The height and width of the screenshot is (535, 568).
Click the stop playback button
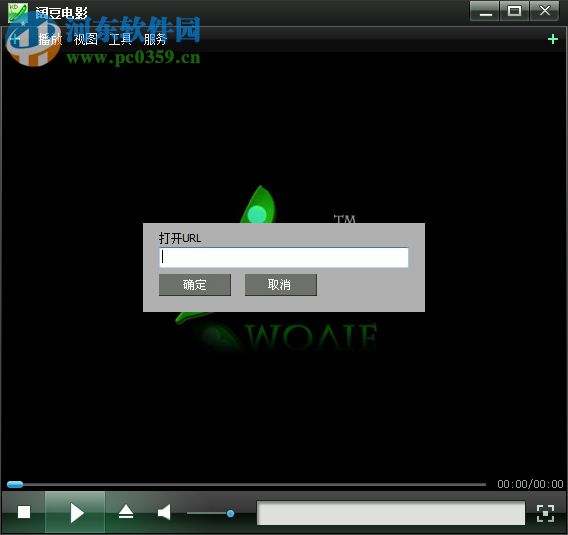24,512
